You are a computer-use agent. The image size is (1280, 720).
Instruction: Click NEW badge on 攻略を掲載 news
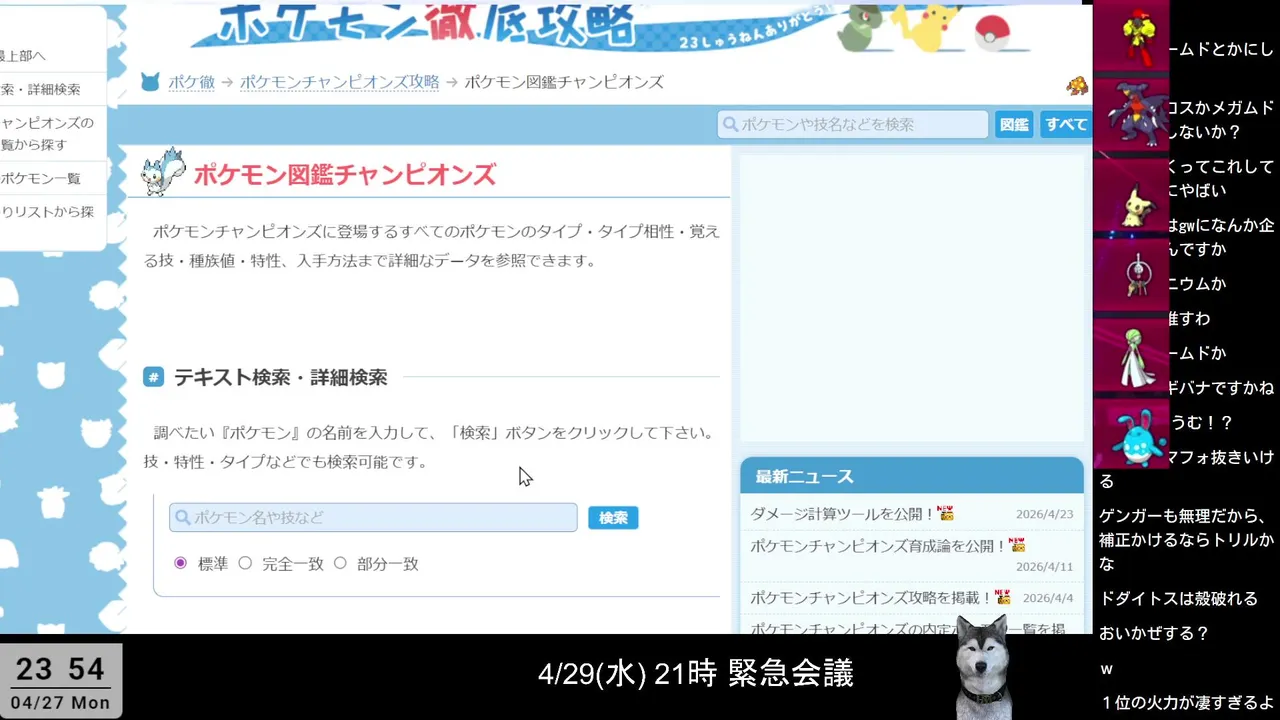click(1002, 597)
